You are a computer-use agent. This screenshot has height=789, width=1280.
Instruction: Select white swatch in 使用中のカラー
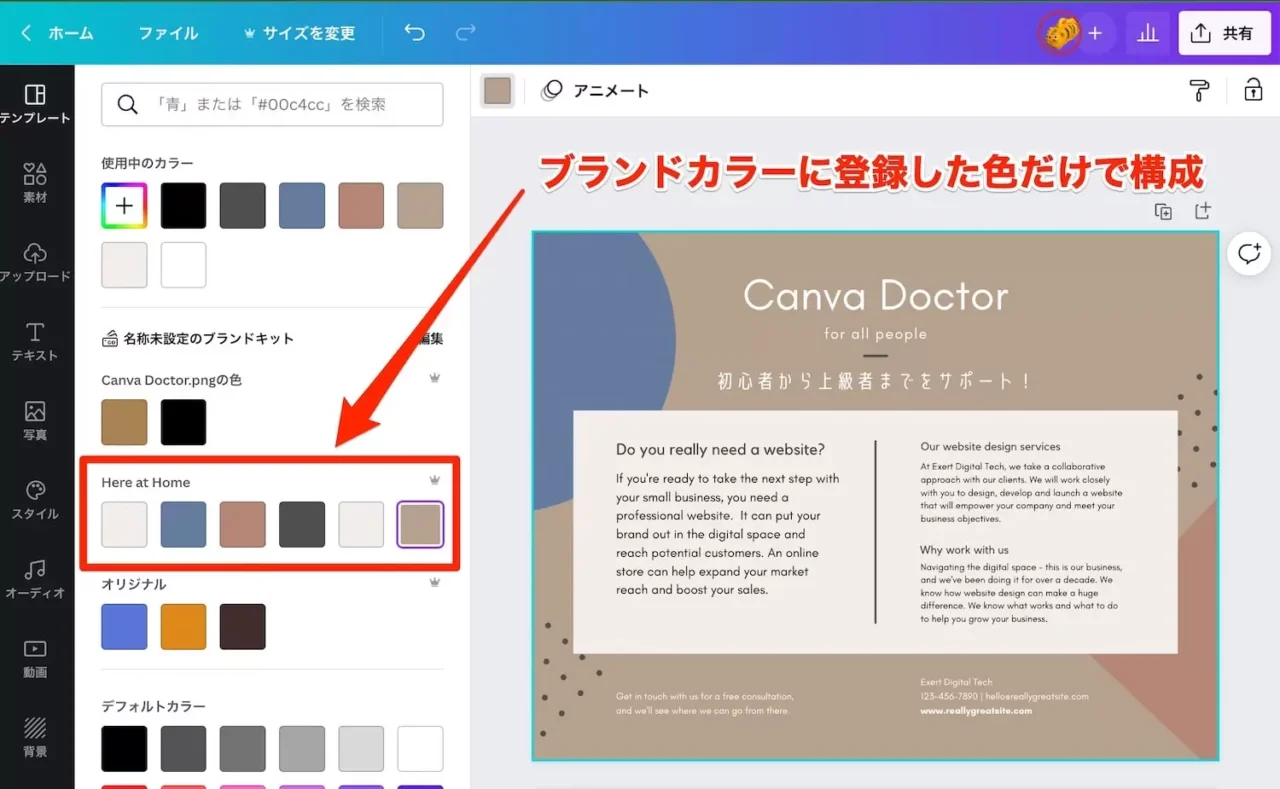click(183, 265)
